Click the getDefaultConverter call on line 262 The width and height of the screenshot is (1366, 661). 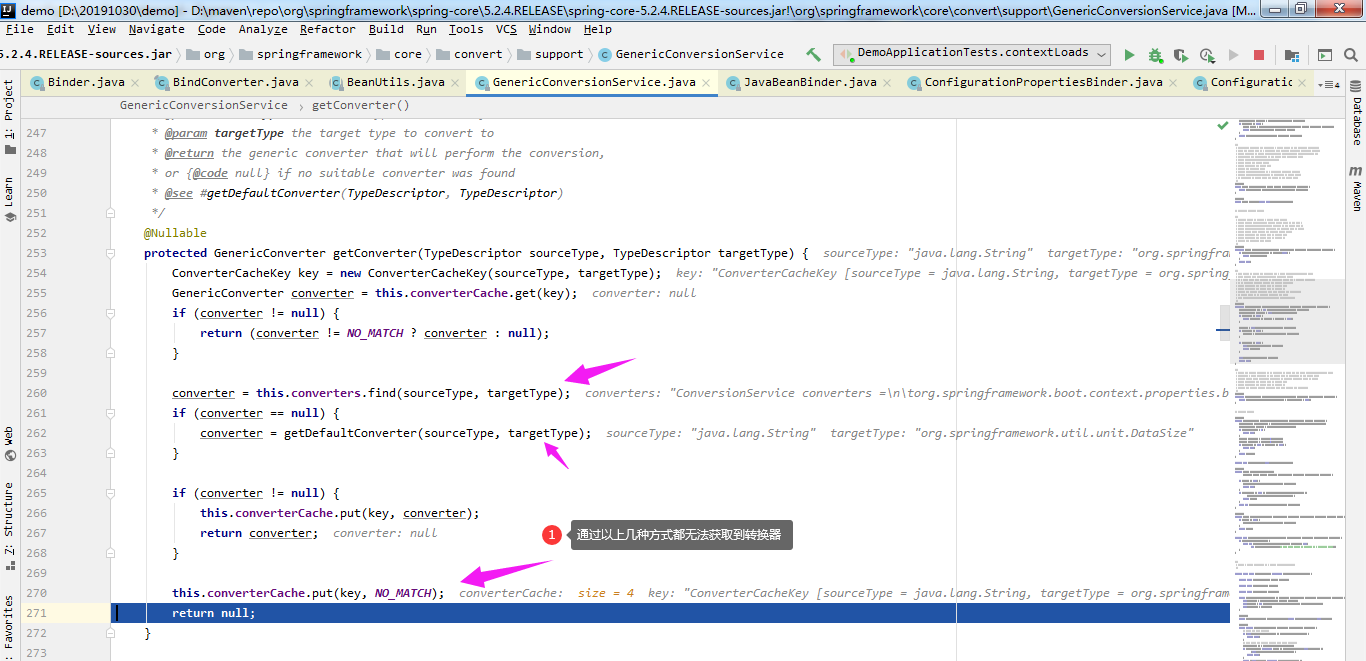pyautogui.click(x=350, y=433)
